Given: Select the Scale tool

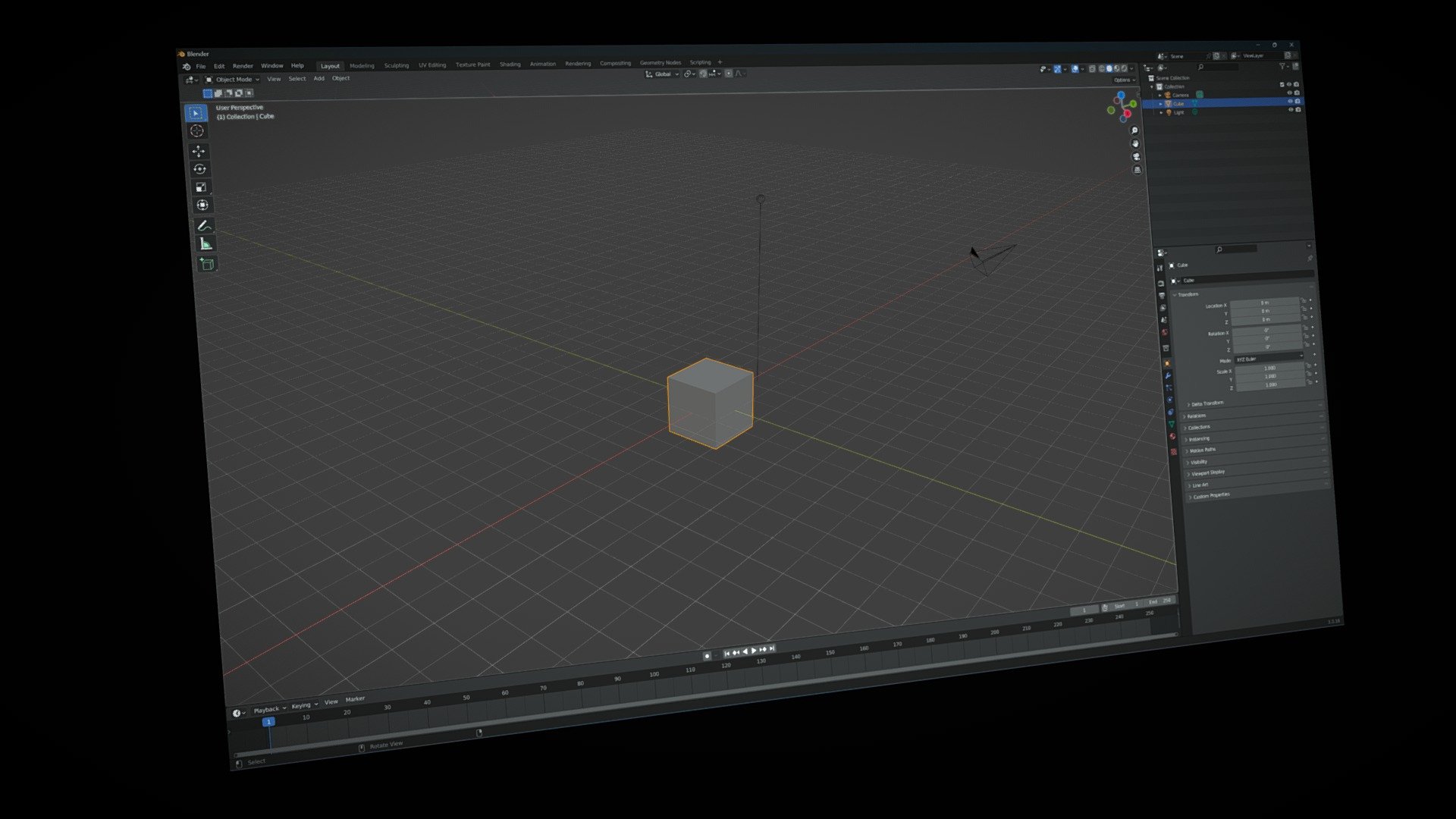Looking at the screenshot, I should [x=202, y=187].
